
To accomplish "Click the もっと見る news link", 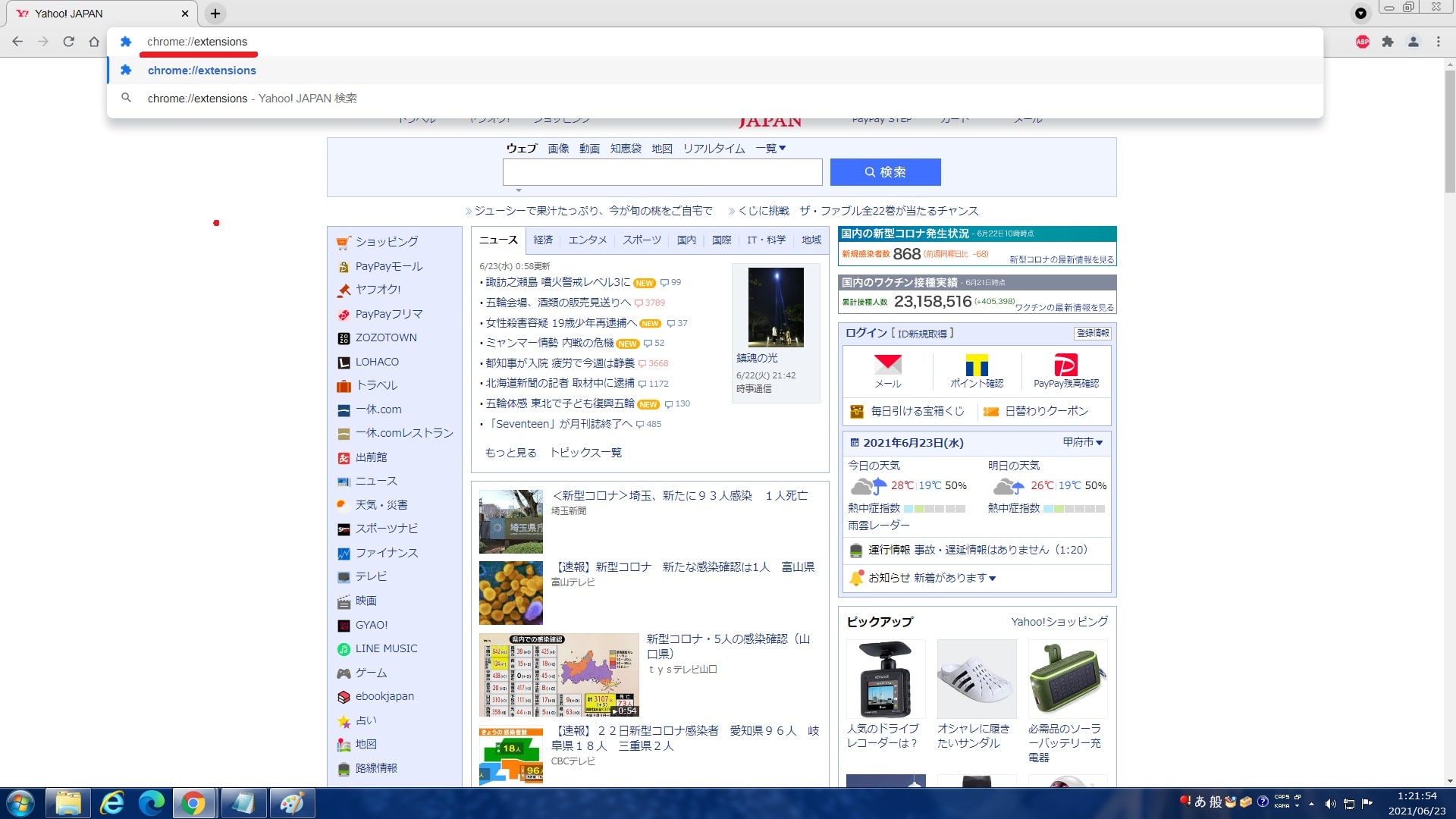I will pos(510,453).
